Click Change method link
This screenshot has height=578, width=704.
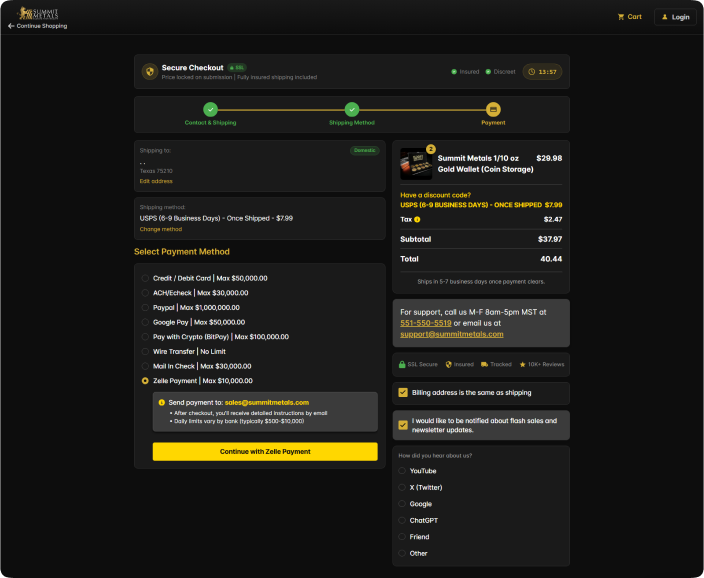161,229
